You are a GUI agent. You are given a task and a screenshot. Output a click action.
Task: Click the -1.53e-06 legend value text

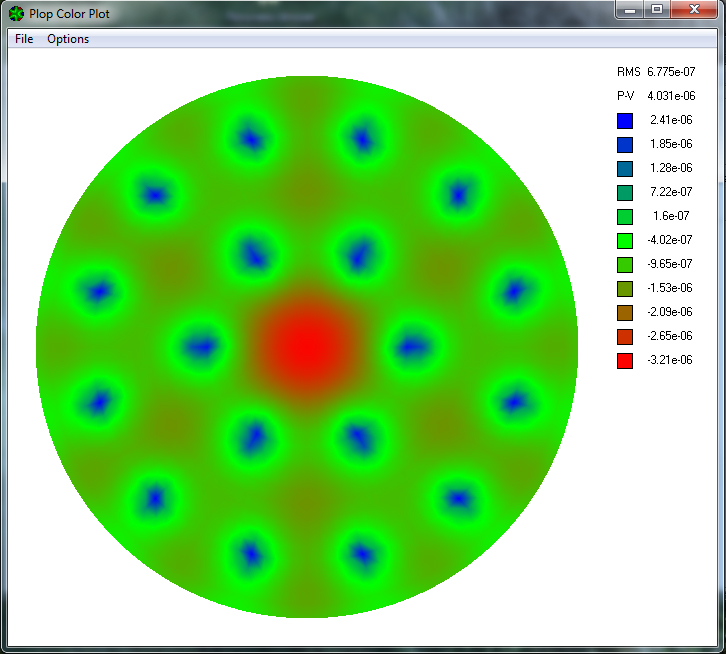point(670,288)
